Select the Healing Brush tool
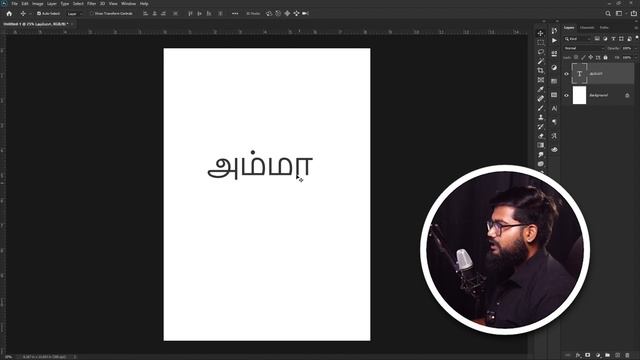This screenshot has height=360, width=640. [540, 99]
